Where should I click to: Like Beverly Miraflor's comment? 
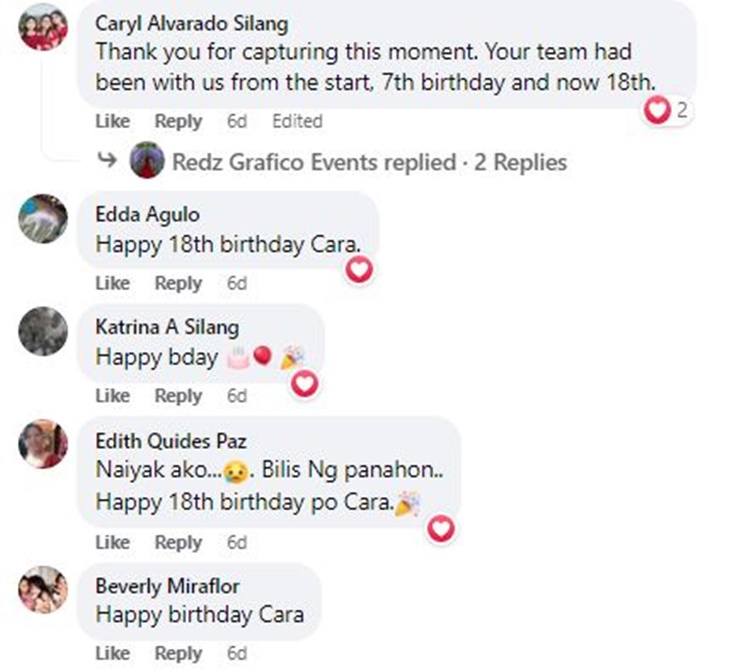112,653
